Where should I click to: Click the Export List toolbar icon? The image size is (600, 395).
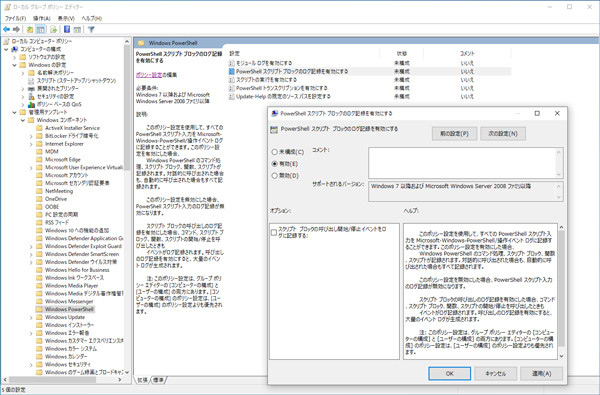click(x=54, y=29)
